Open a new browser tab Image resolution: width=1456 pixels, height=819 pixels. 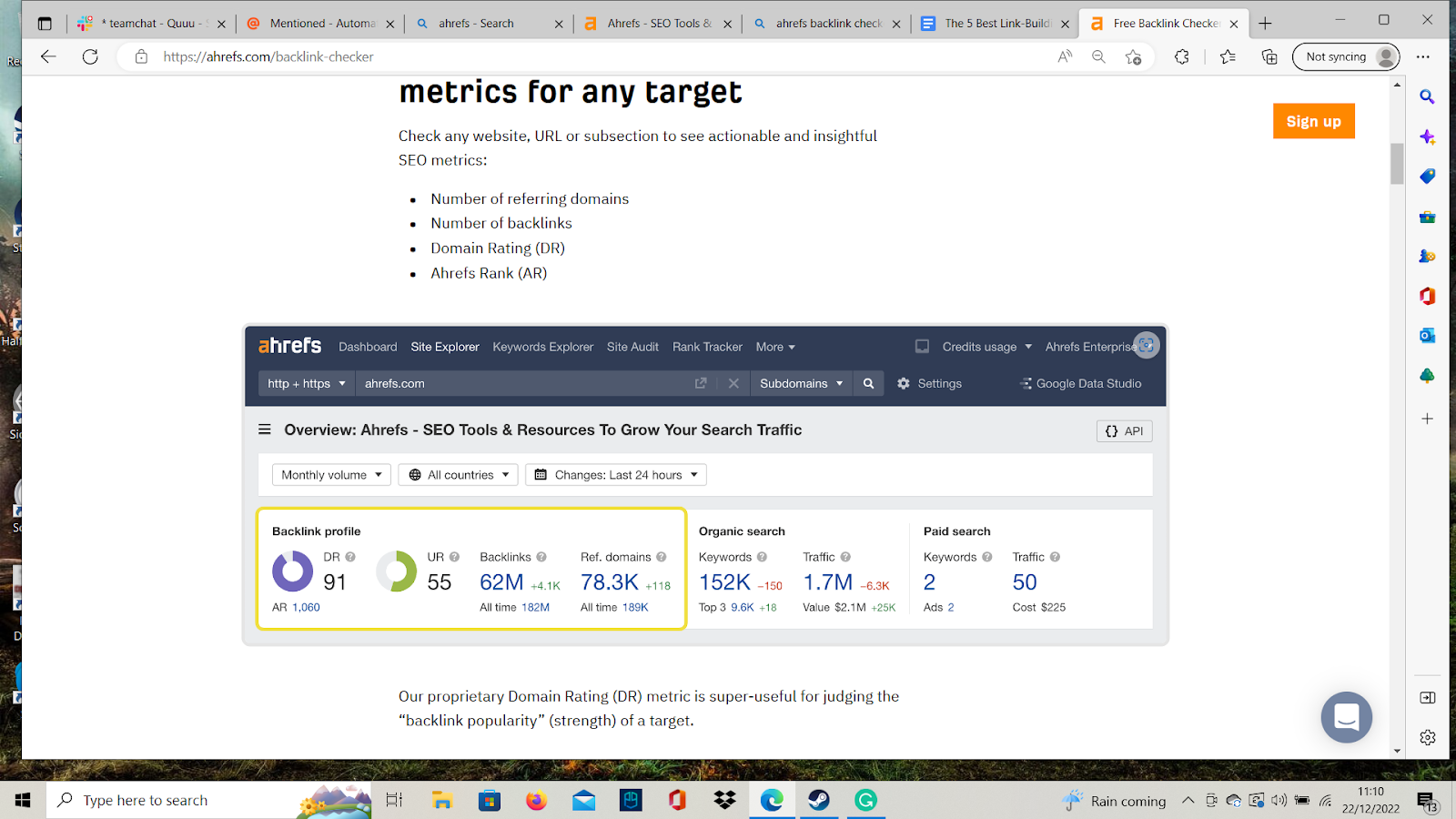[1265, 24]
